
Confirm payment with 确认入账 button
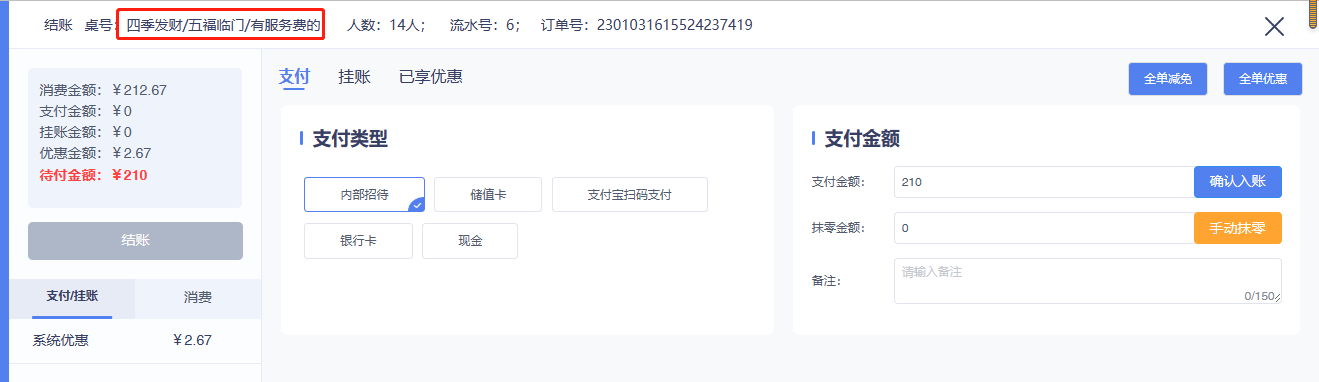[1238, 182]
